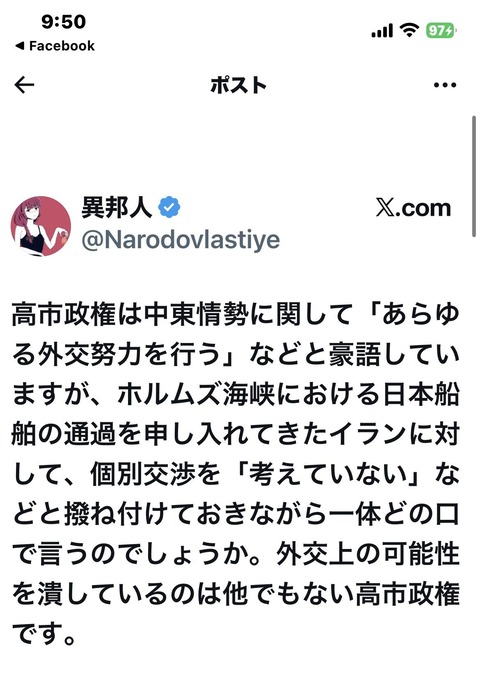Image resolution: width=480 pixels, height=686 pixels.
Task: Tap the Wi-Fi status icon
Action: pyautogui.click(x=410, y=30)
